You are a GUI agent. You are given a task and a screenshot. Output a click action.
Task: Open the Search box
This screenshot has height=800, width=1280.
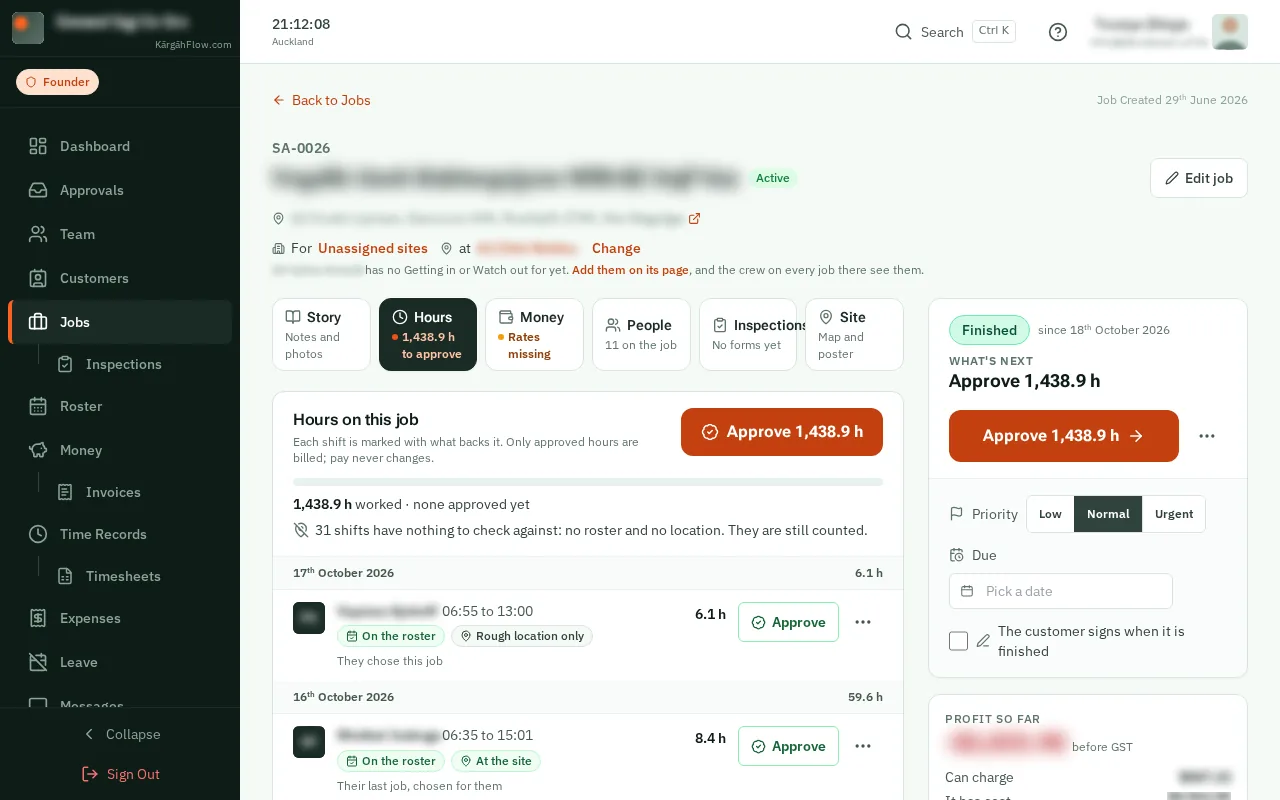point(955,32)
